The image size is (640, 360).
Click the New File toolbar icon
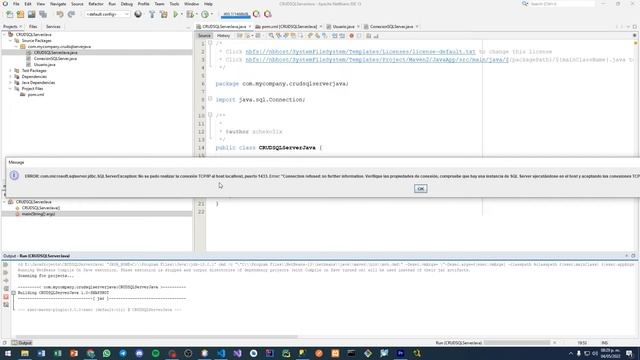coord(9,14)
